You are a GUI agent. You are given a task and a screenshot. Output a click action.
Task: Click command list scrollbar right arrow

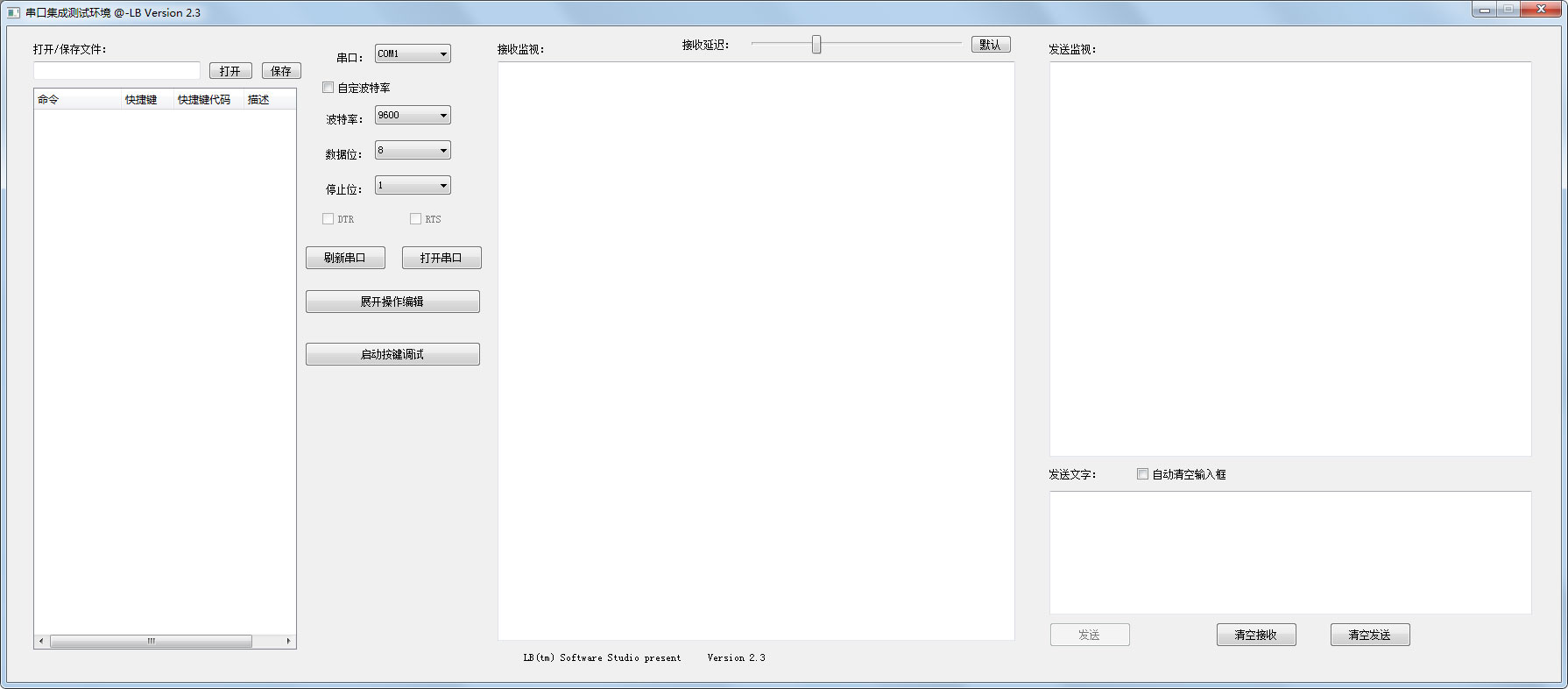tap(288, 642)
